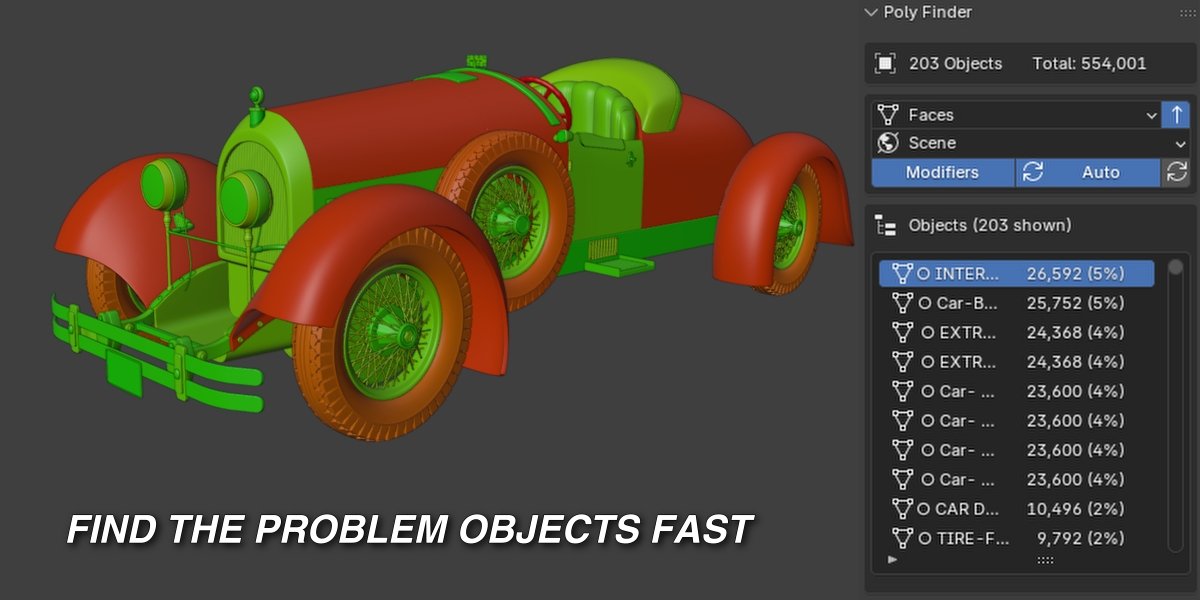Image resolution: width=1200 pixels, height=600 pixels.
Task: Click the refresh icon right of Auto
Action: click(x=1176, y=172)
